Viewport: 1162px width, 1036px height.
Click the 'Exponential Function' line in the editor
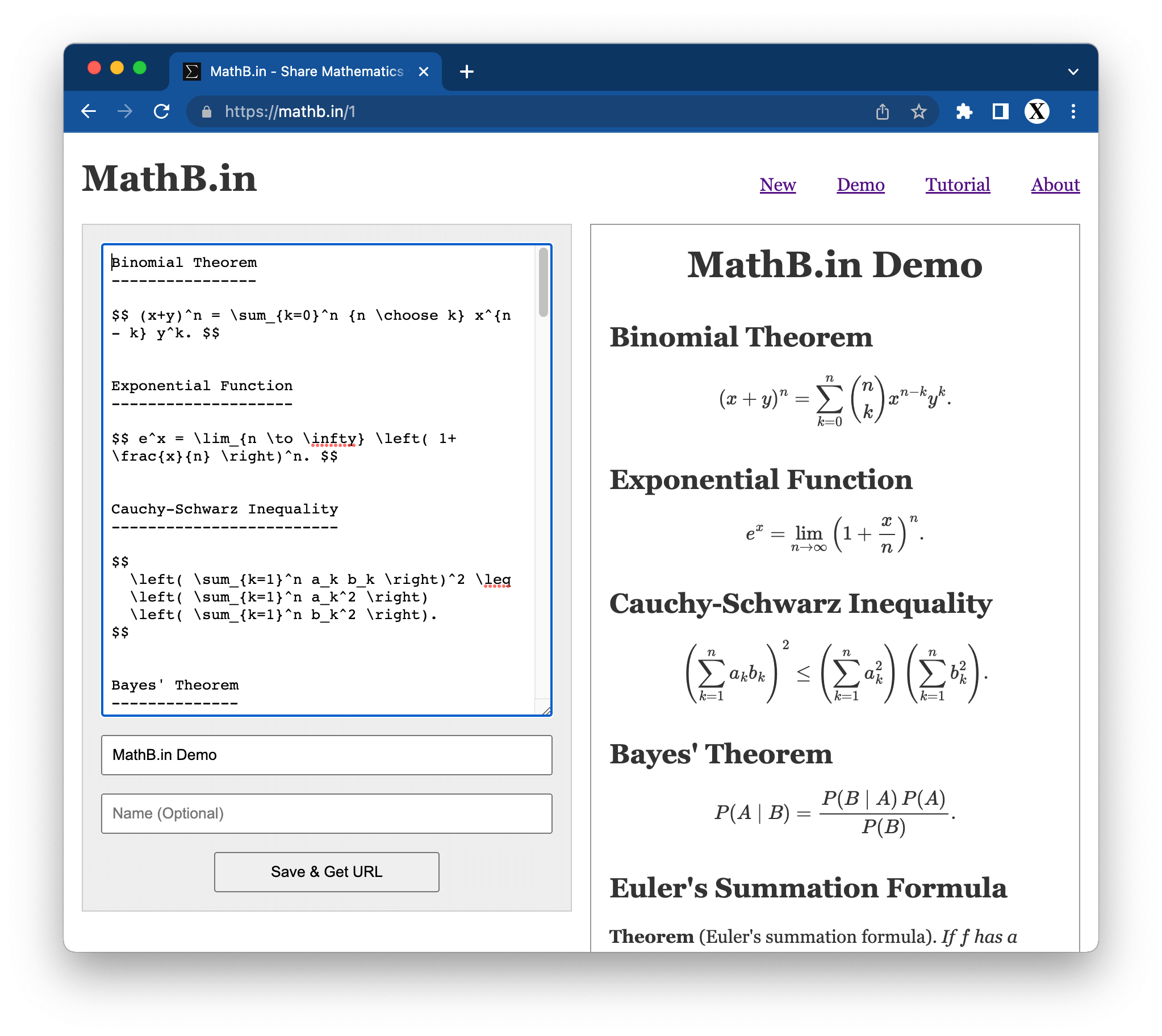click(x=202, y=386)
